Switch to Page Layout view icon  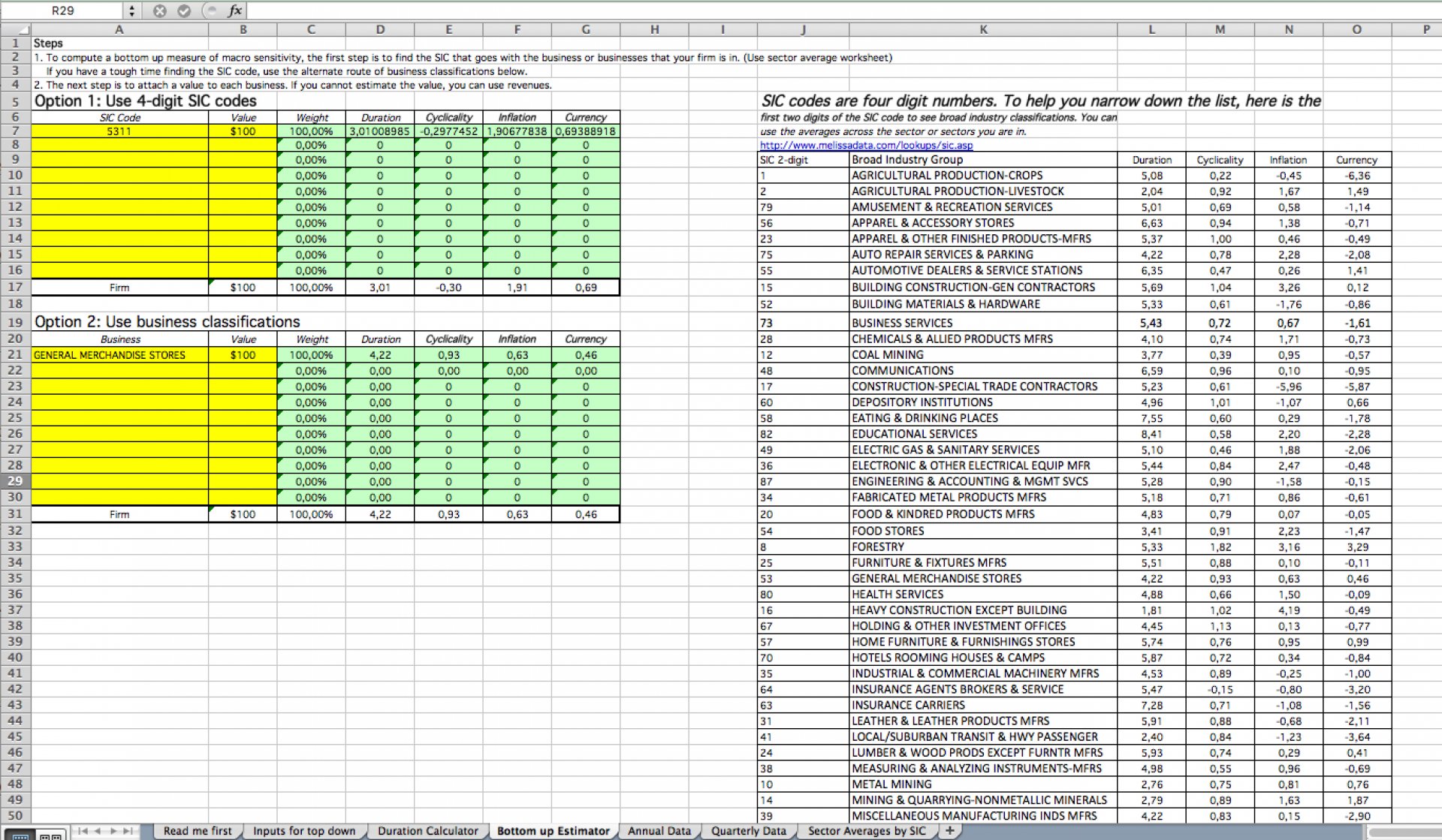point(52,835)
